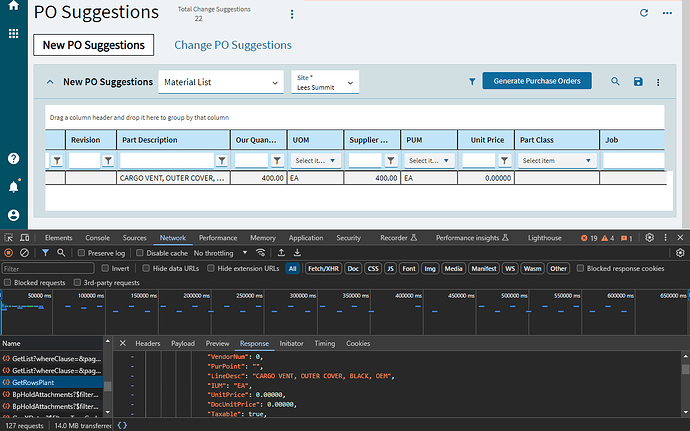Tick the Blocked requests checkbox
690x431 pixels.
[x=7, y=283]
